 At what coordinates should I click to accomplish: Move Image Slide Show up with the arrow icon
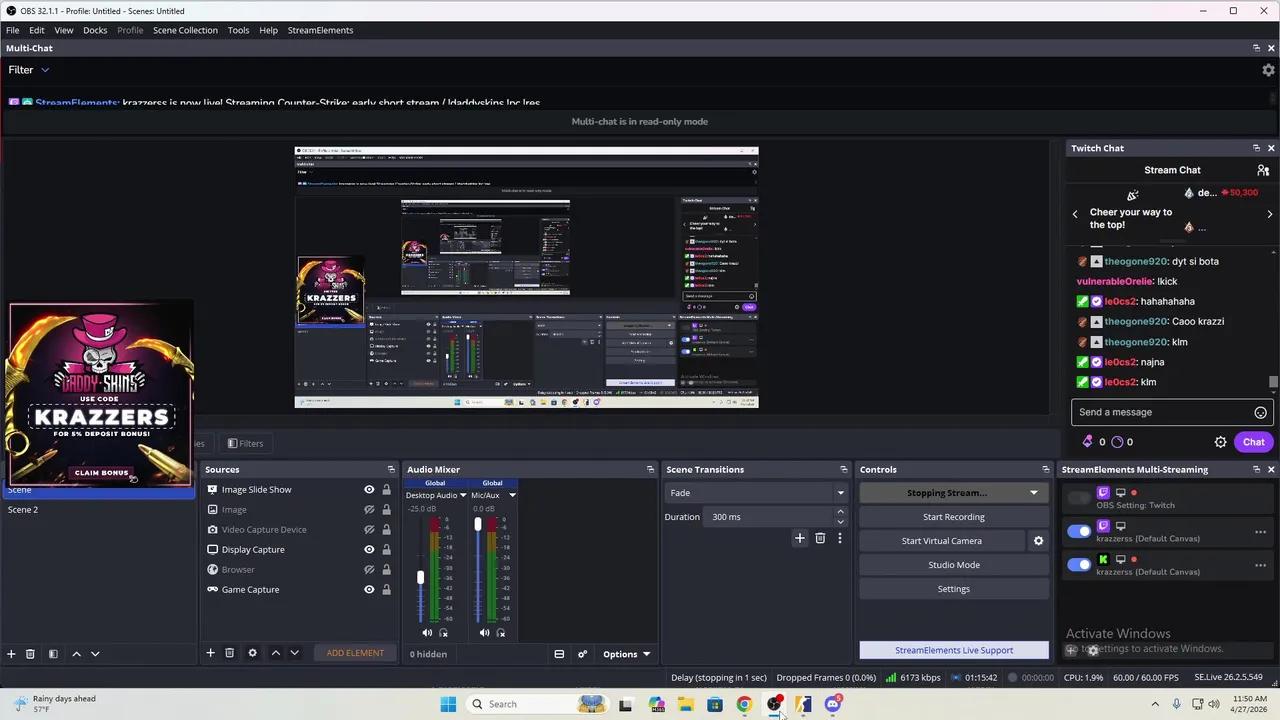point(275,653)
